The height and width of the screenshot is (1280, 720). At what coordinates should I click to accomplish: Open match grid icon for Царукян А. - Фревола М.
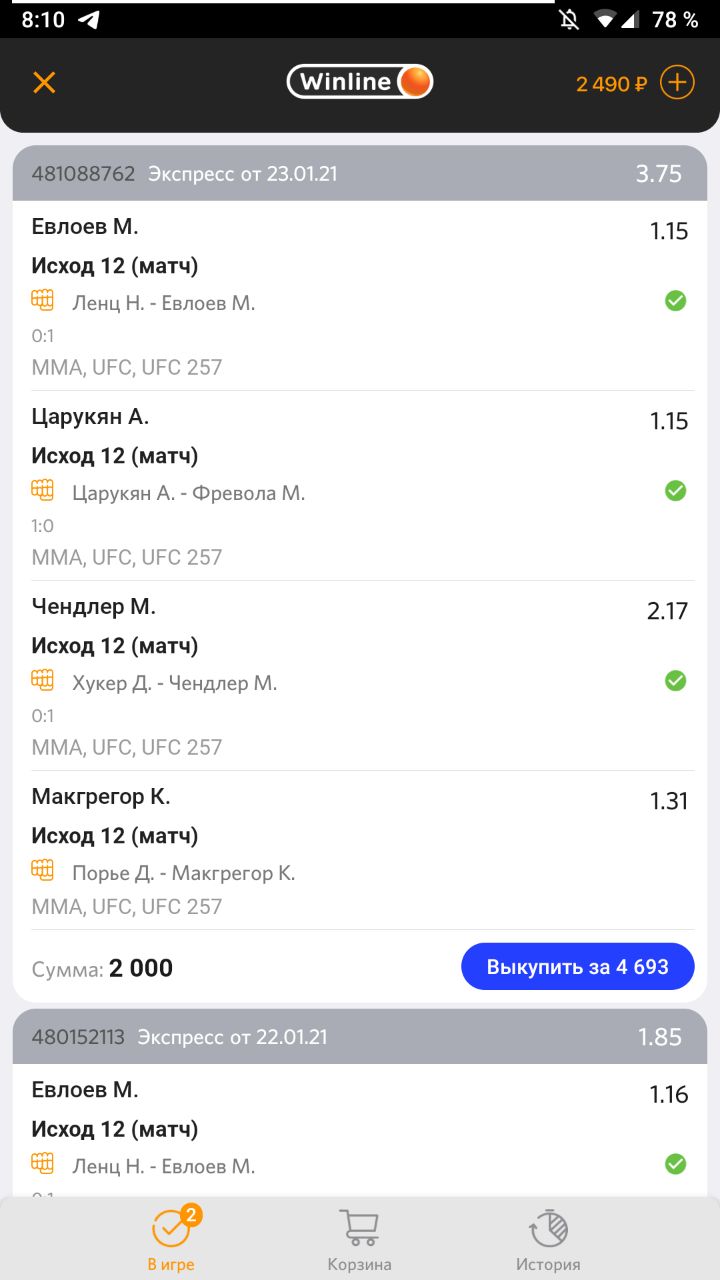[42, 490]
